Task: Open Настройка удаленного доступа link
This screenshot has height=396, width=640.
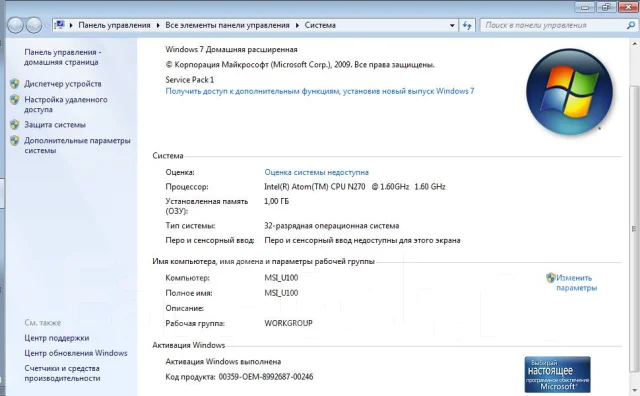Action: pyautogui.click(x=66, y=105)
